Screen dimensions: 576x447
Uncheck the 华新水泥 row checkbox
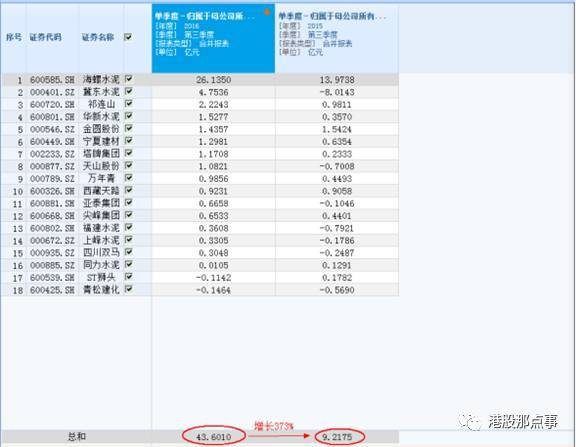(x=129, y=116)
